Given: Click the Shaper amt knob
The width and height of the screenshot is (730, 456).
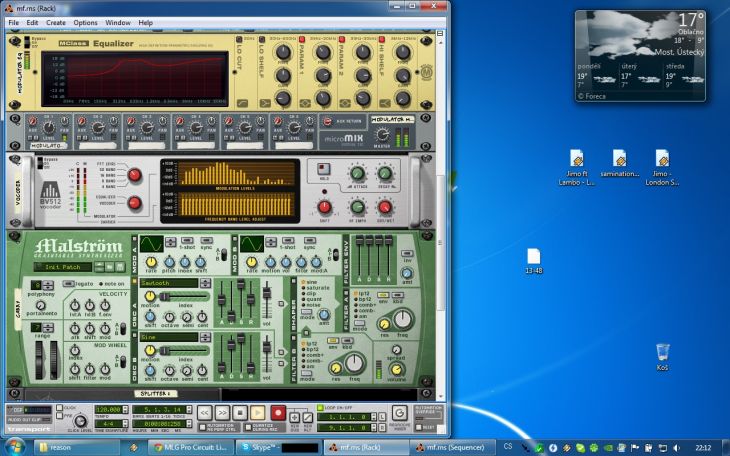Looking at the screenshot, I should [x=324, y=314].
